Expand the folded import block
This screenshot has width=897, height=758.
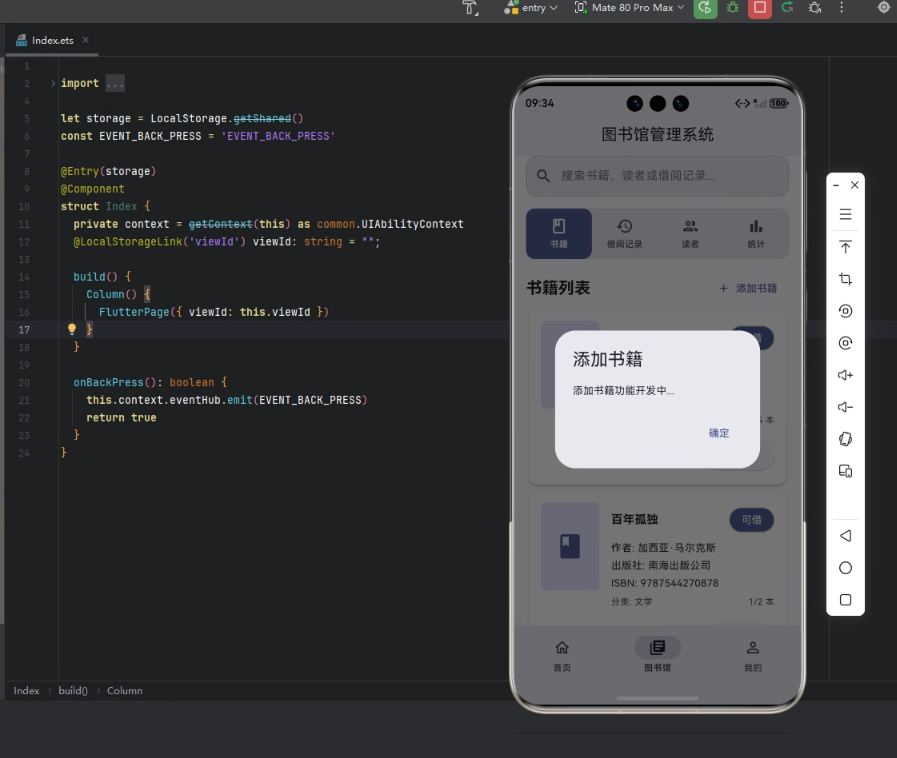[53, 84]
